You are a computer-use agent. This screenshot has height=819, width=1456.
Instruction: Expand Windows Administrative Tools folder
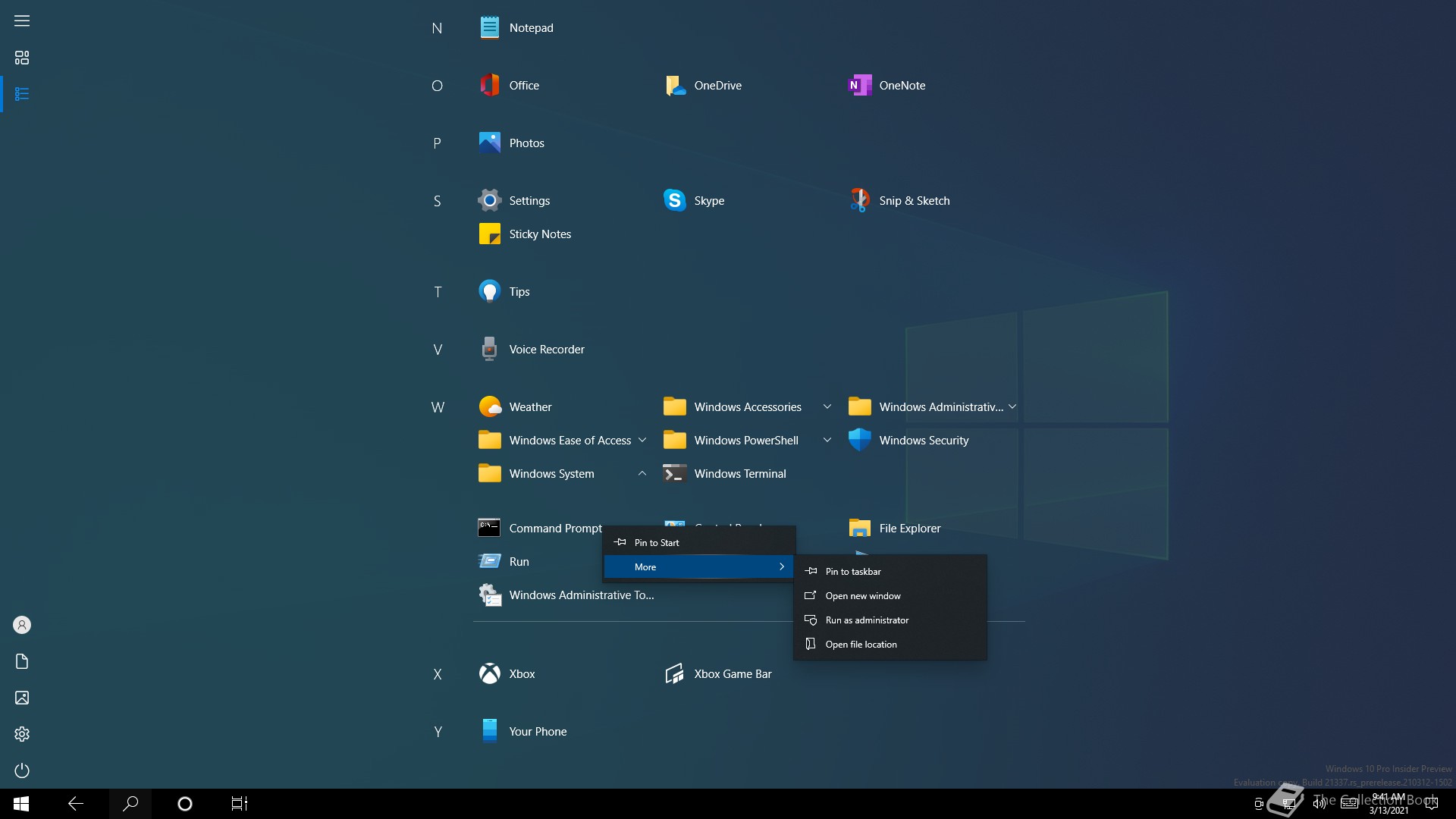click(932, 407)
